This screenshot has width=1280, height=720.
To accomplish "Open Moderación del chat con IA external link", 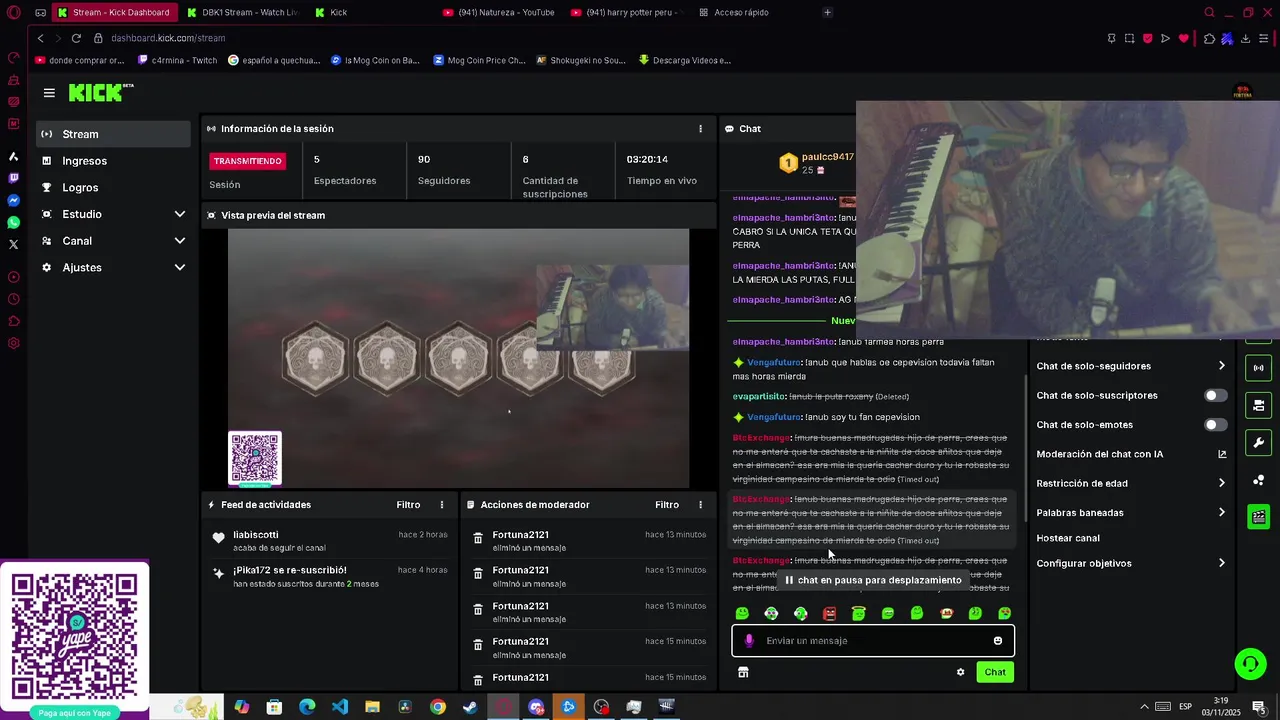I will (x=1222, y=454).
